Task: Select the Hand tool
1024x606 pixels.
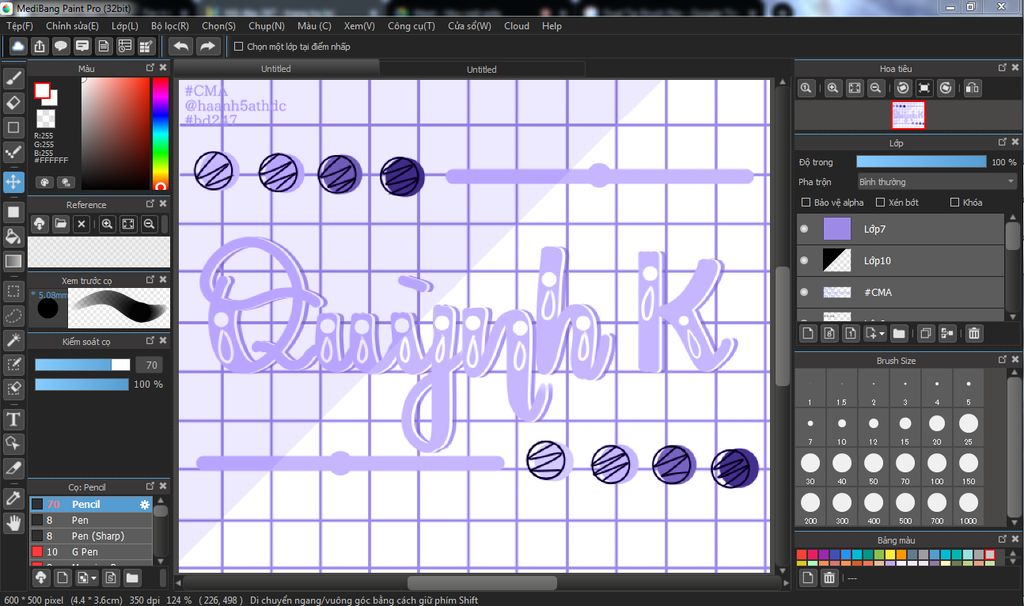Action: coord(13,523)
